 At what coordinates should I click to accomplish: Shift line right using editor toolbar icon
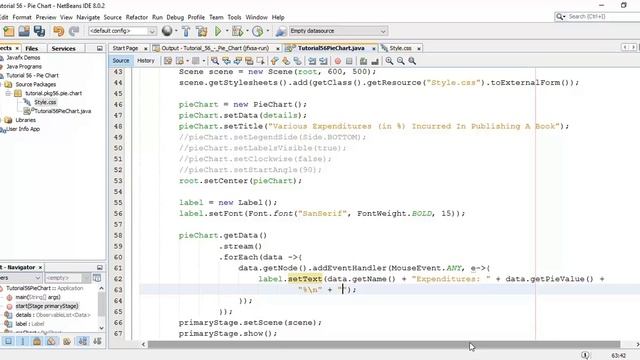[x=323, y=61]
